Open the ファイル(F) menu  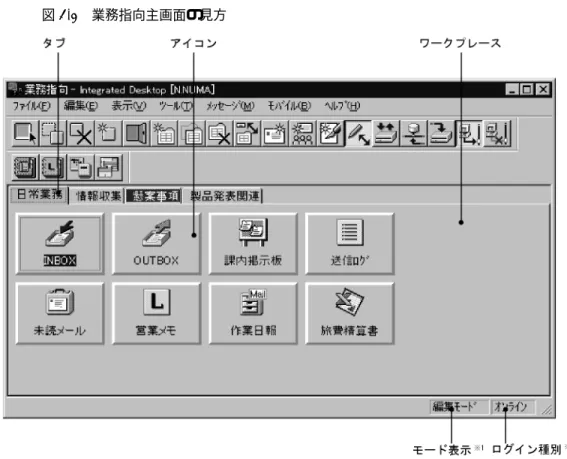click(31, 106)
